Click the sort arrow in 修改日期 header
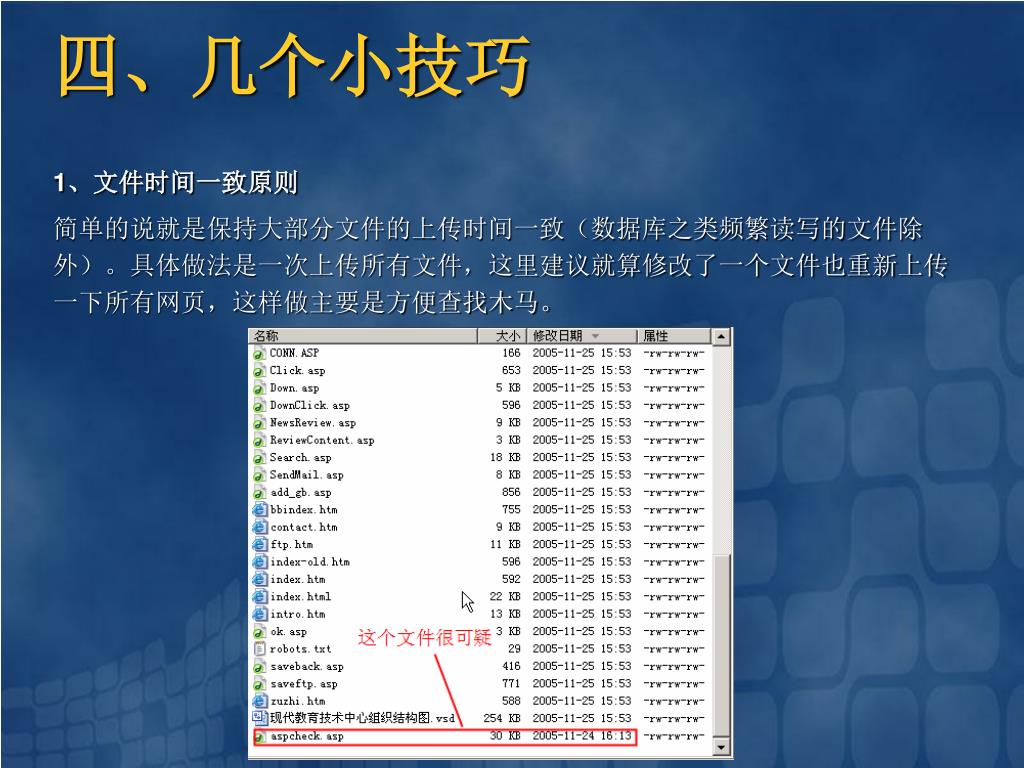Screen dimensions: 1024x768 click(x=595, y=336)
